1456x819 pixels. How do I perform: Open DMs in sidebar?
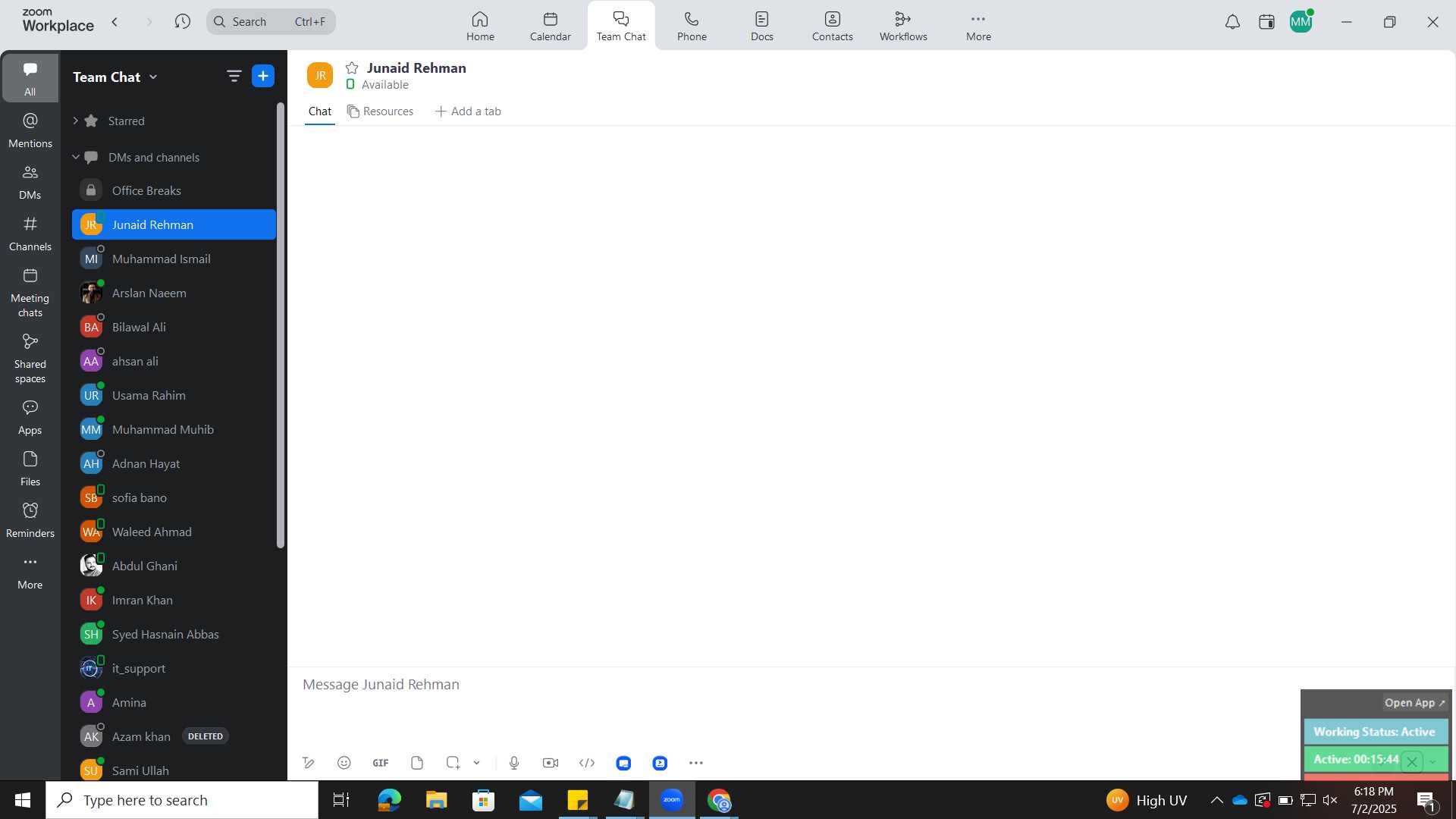30,181
